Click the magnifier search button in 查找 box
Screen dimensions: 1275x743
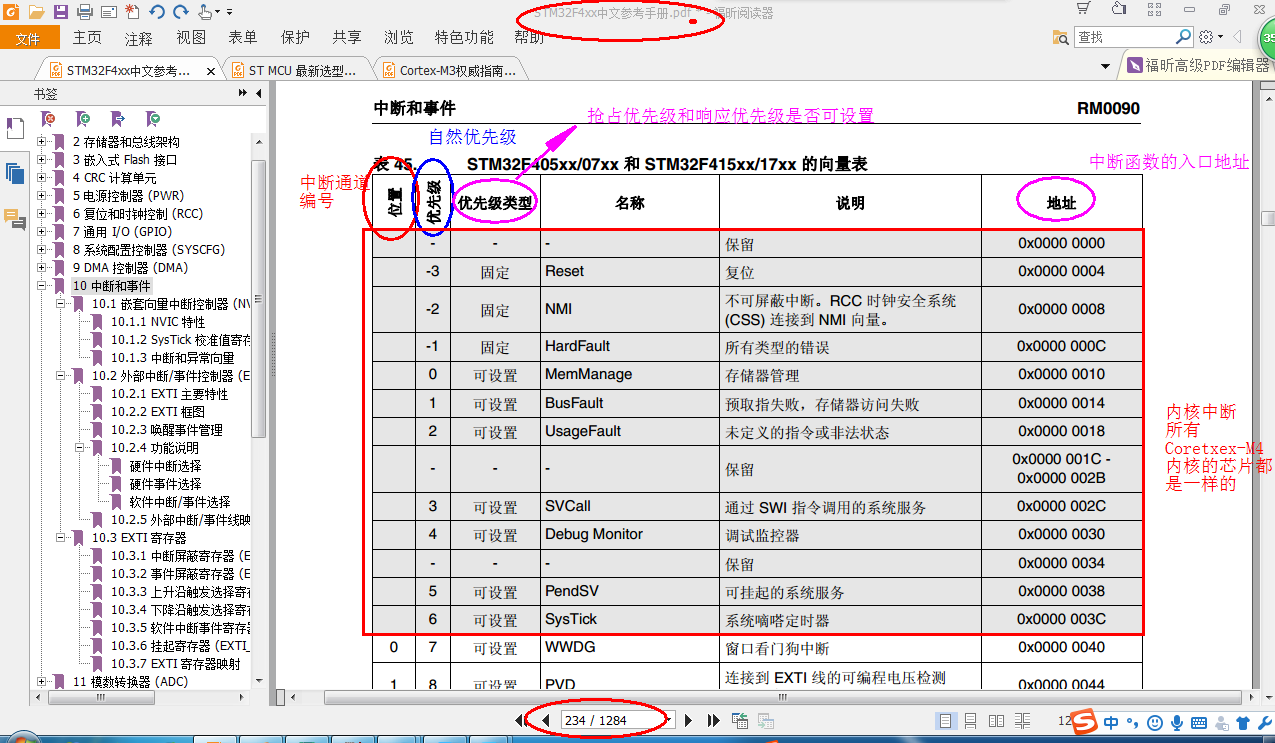[1183, 37]
